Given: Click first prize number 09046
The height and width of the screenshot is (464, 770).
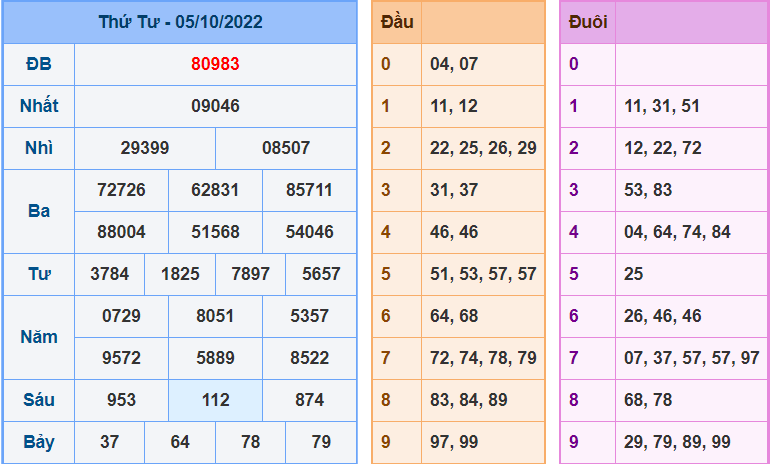Looking at the screenshot, I should pos(215,106).
